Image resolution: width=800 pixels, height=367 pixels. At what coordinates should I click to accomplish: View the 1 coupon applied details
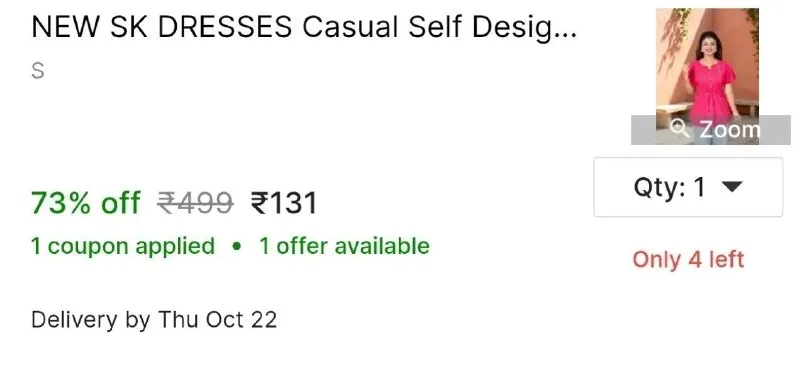(123, 246)
